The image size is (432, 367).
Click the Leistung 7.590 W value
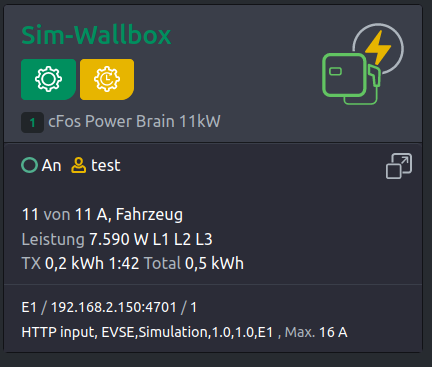click(x=85, y=239)
